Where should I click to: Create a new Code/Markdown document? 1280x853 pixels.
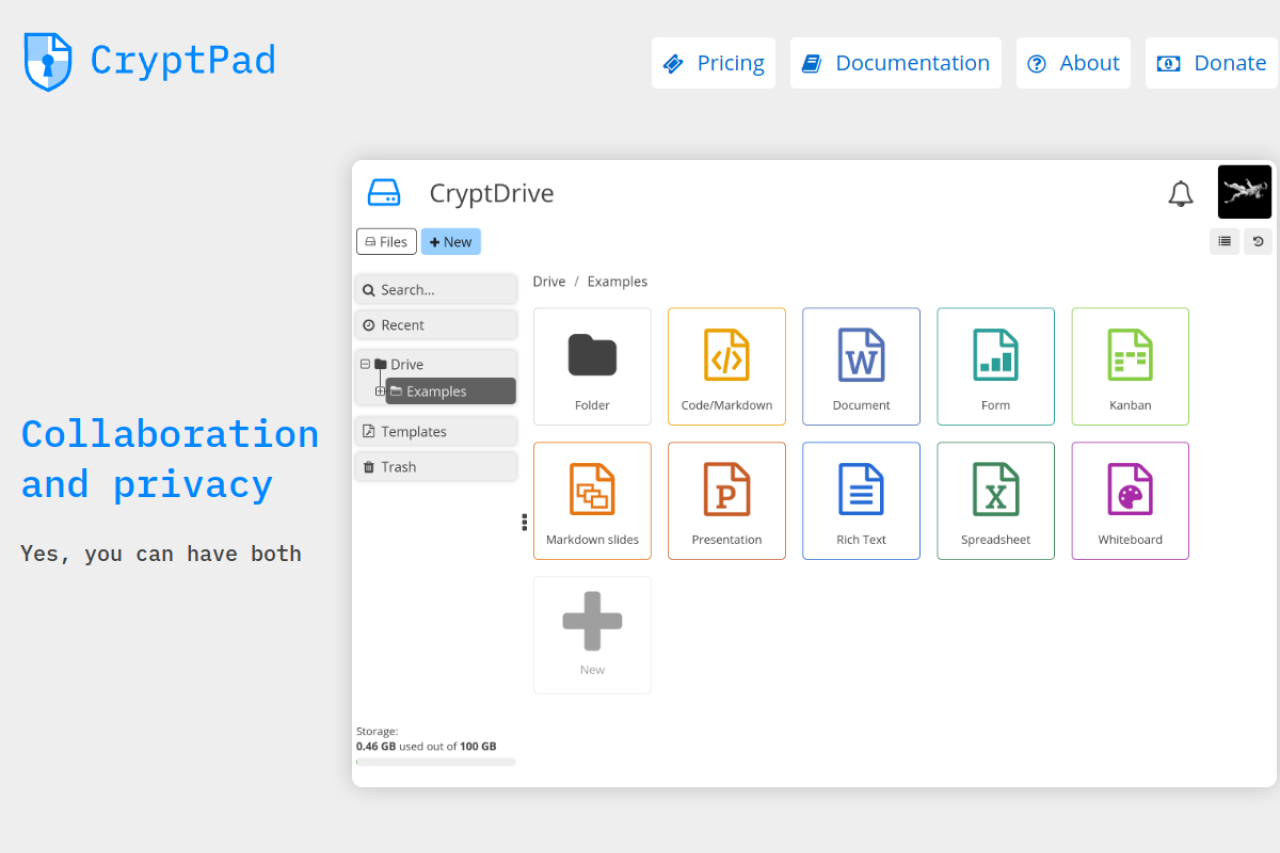(726, 366)
